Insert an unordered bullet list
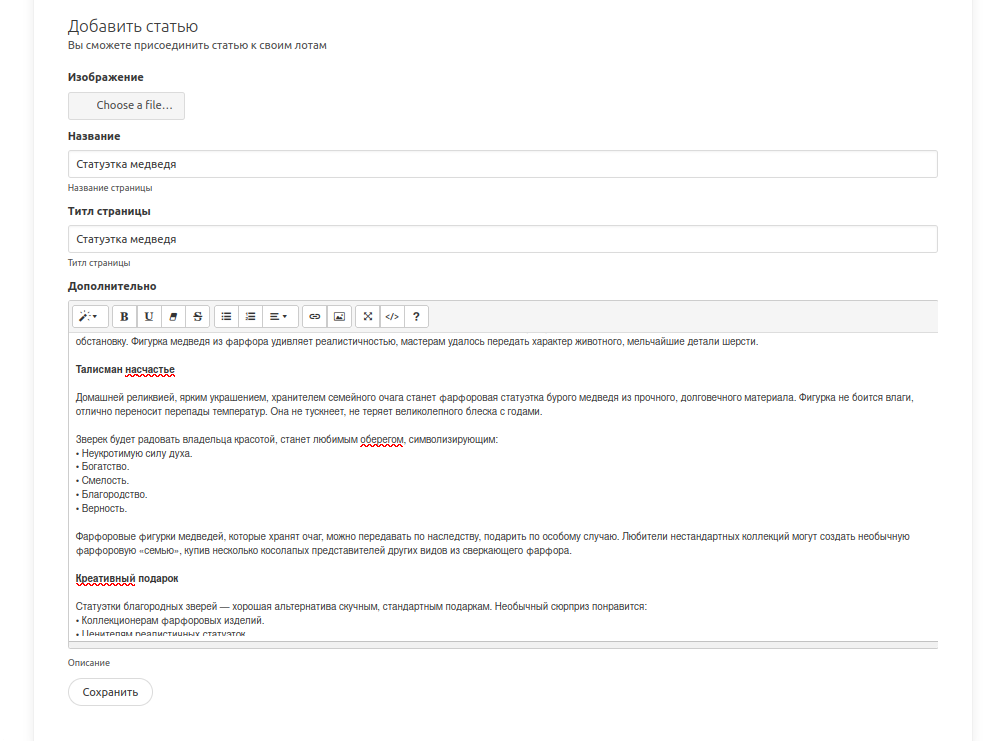This screenshot has height=741, width=993. pyautogui.click(x=227, y=316)
